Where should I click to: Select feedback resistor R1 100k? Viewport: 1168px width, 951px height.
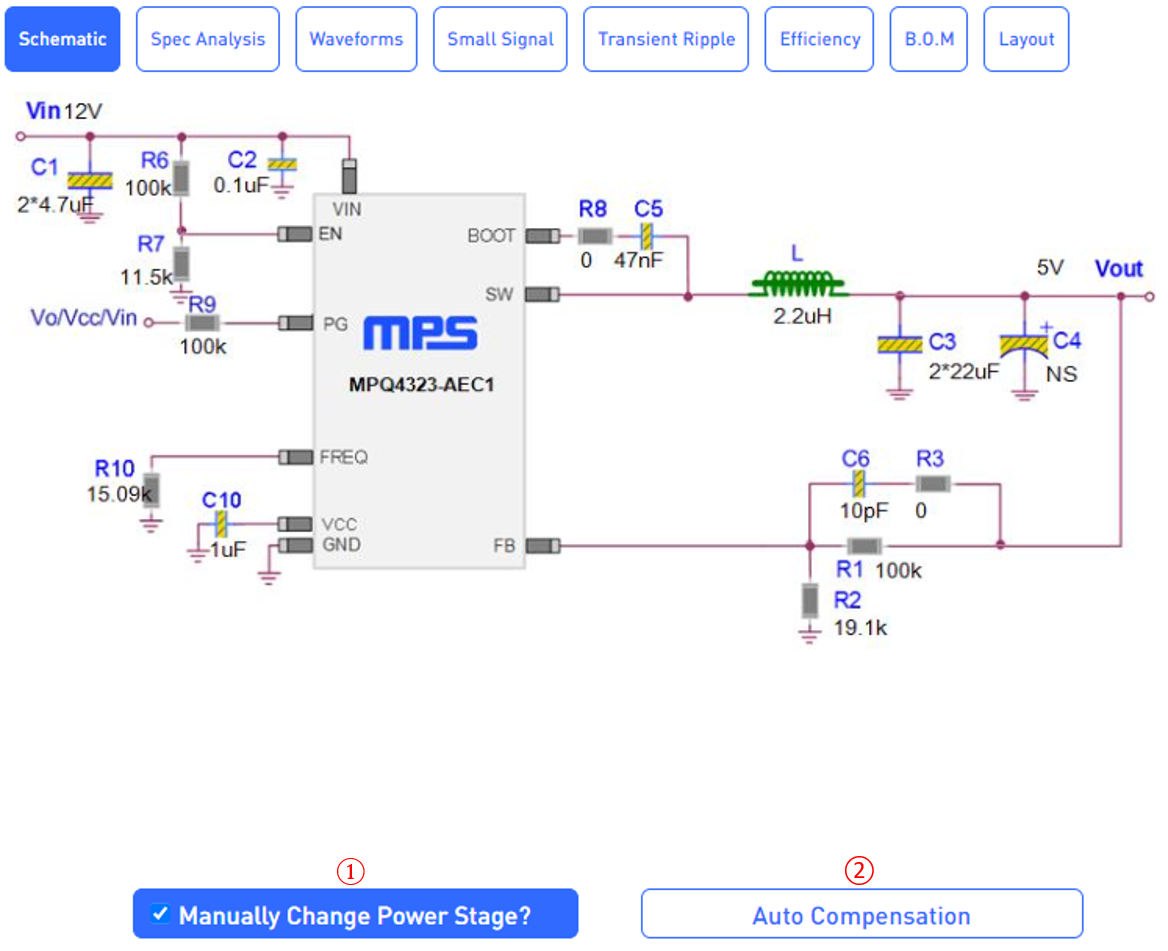click(862, 547)
